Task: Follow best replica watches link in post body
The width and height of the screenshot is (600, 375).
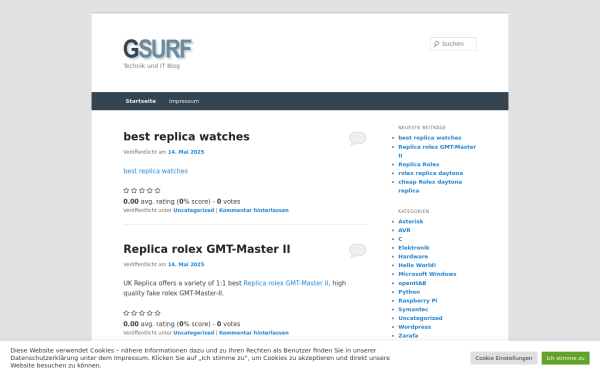Action: (x=155, y=171)
